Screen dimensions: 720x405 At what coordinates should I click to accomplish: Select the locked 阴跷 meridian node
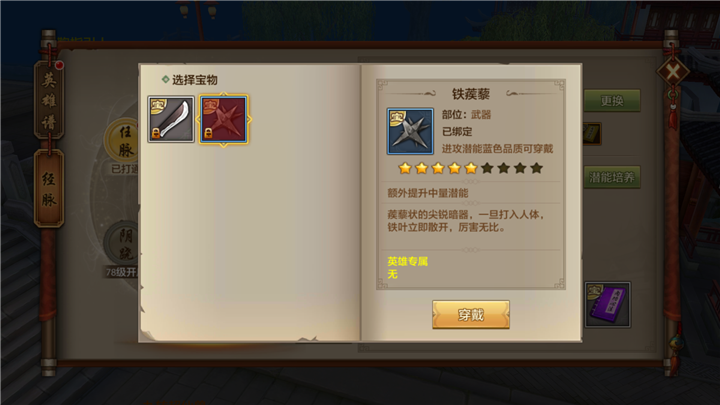point(123,244)
